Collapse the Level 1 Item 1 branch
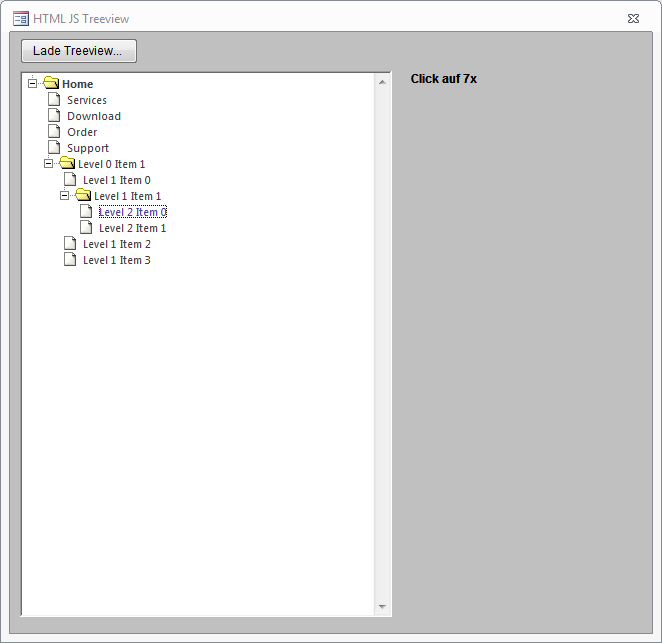This screenshot has height=643, width=662. click(65, 196)
